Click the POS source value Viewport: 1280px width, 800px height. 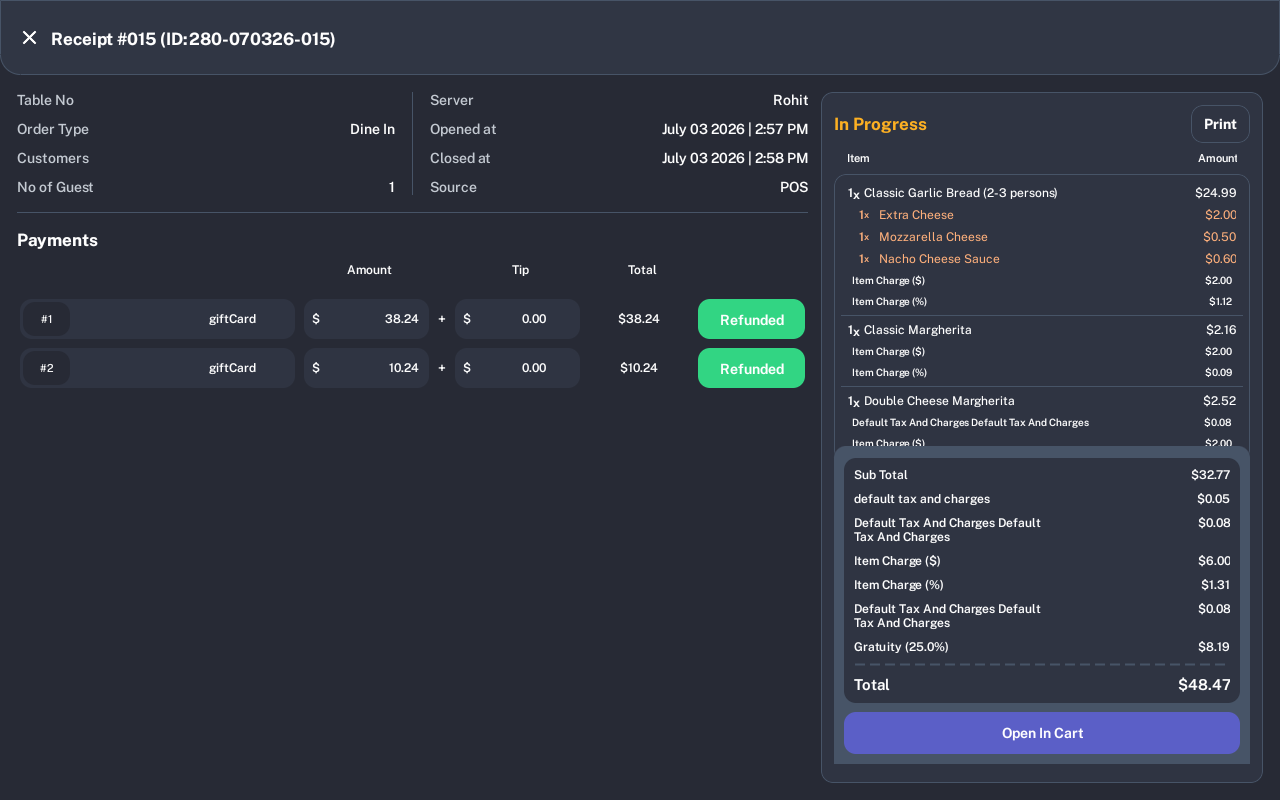click(x=794, y=187)
